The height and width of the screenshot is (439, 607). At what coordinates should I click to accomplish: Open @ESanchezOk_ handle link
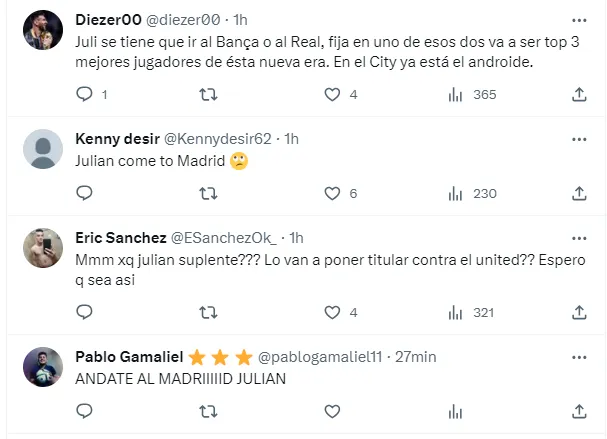tap(227, 237)
